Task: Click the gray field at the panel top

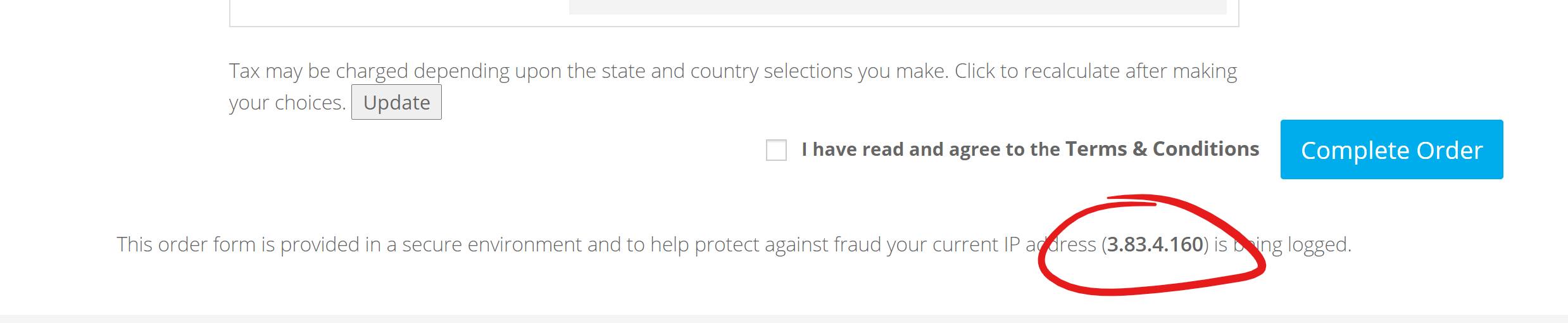Action: [x=898, y=7]
